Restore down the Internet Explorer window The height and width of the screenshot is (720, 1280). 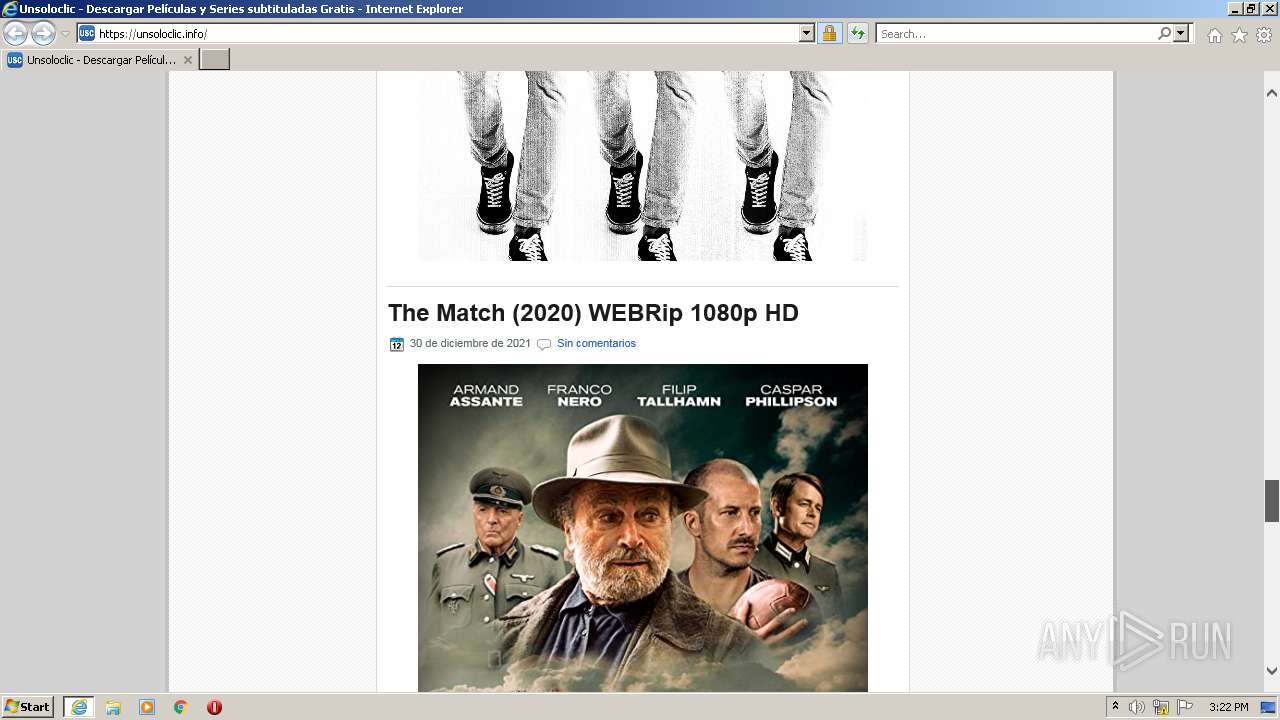point(1251,9)
